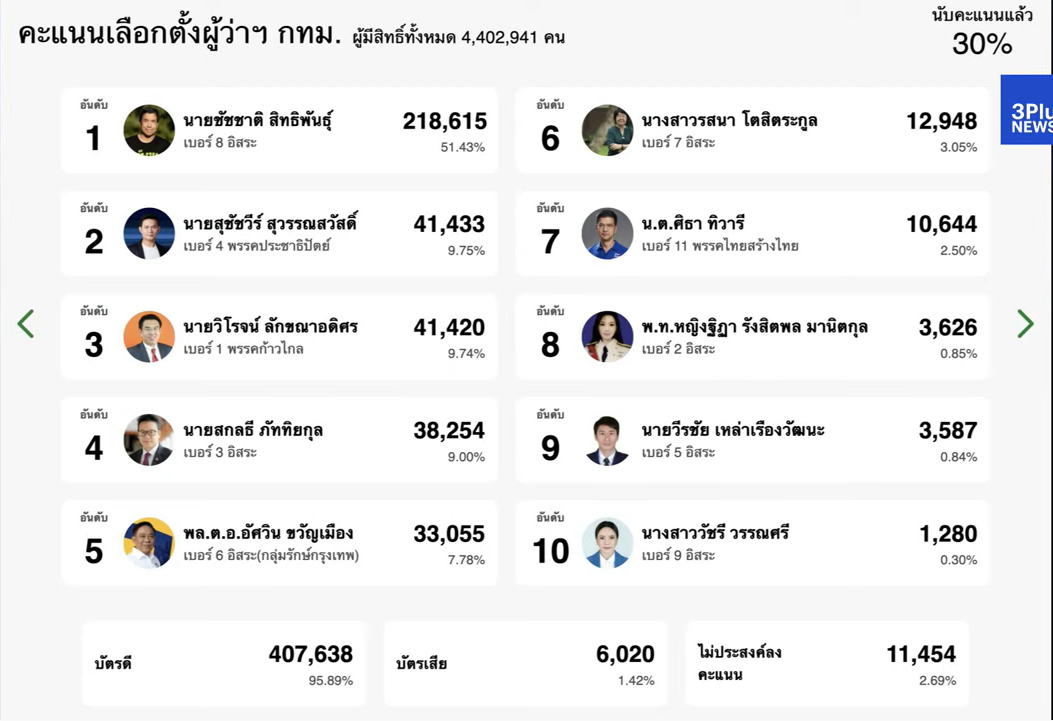Viewport: 1053px width, 721px height.
Task: Open rank 8 candidate's portrait
Action: pos(607,337)
